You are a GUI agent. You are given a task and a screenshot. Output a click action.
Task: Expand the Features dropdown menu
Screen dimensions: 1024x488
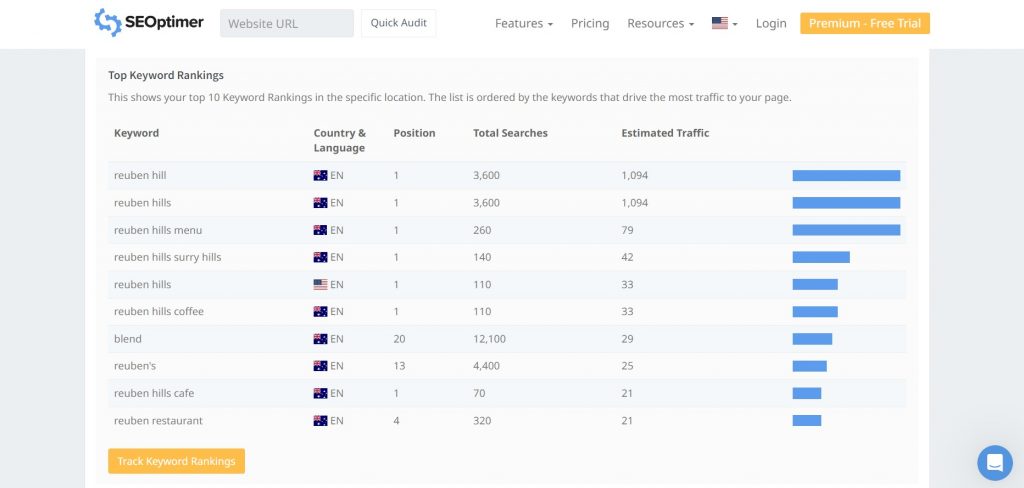point(523,23)
